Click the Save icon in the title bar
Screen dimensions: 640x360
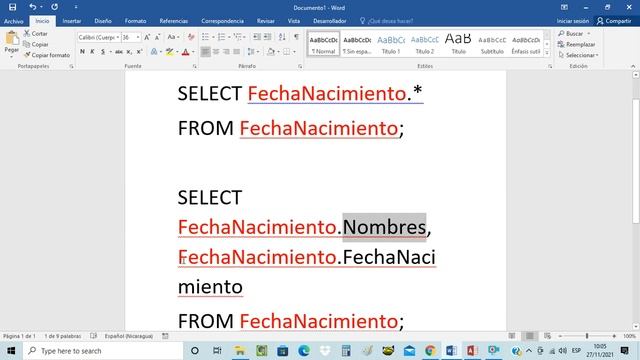tap(13, 7)
